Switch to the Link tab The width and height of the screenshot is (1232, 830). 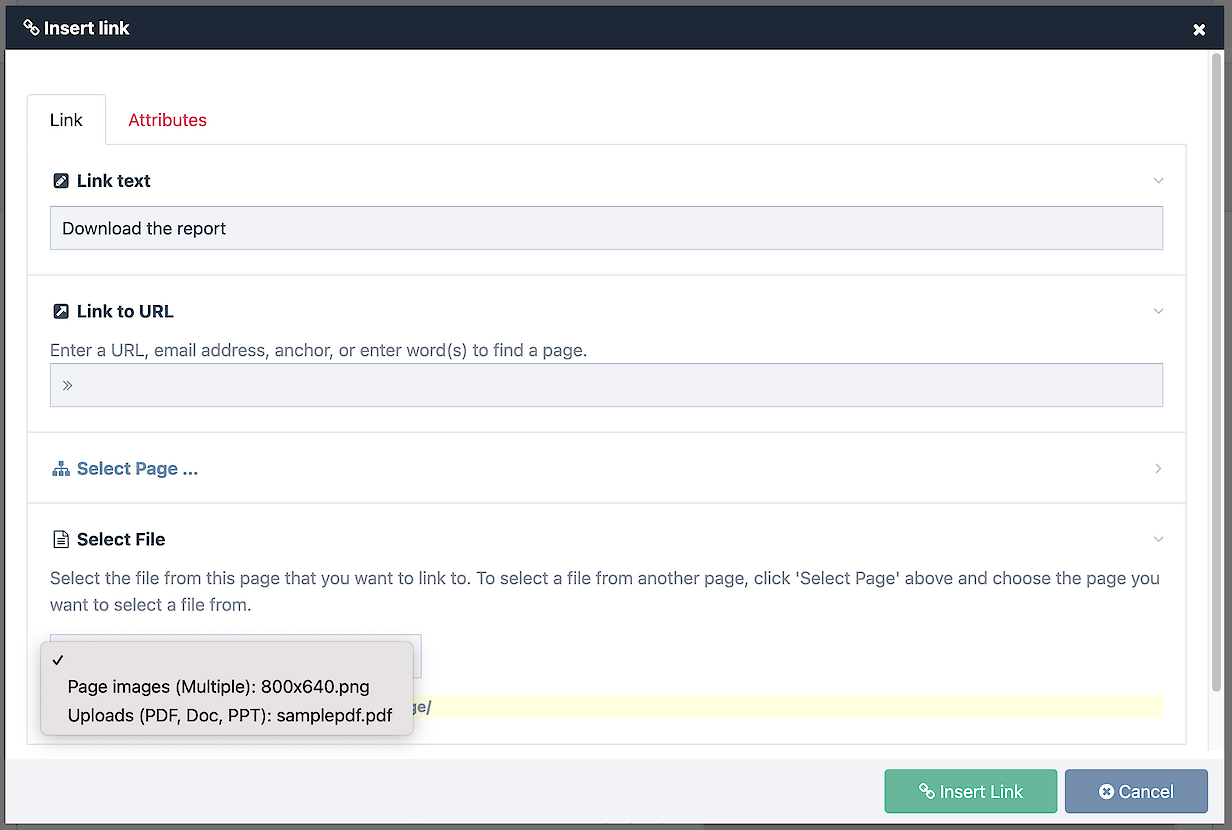(66, 120)
